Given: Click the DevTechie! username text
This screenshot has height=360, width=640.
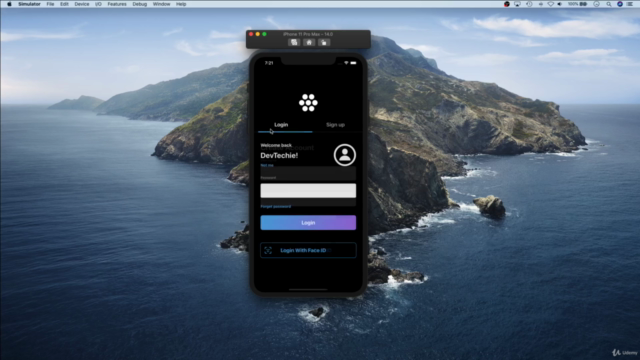Looking at the screenshot, I should 279,156.
